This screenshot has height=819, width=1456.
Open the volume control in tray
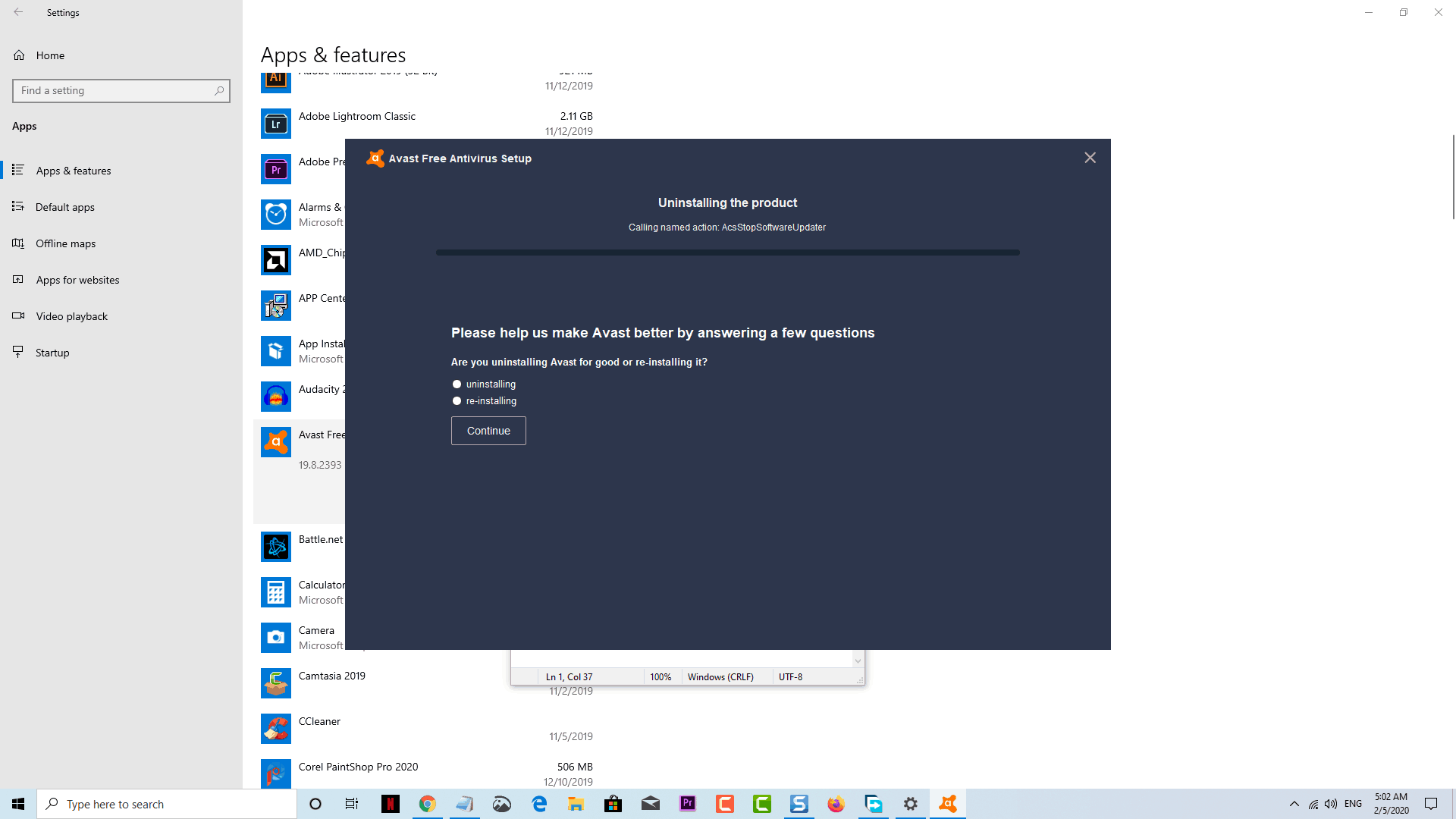[1331, 804]
